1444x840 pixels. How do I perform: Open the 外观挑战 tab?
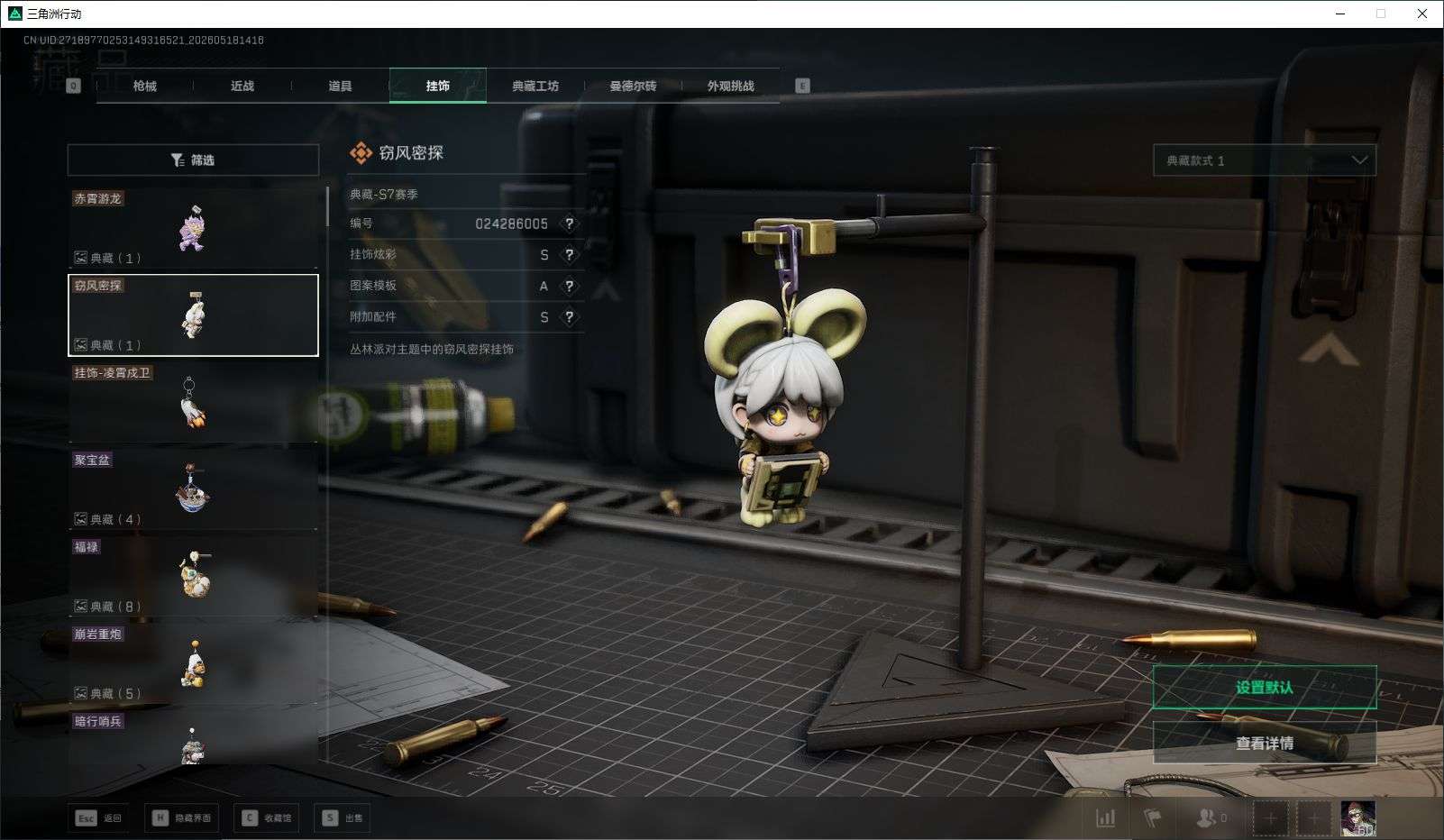[730, 86]
